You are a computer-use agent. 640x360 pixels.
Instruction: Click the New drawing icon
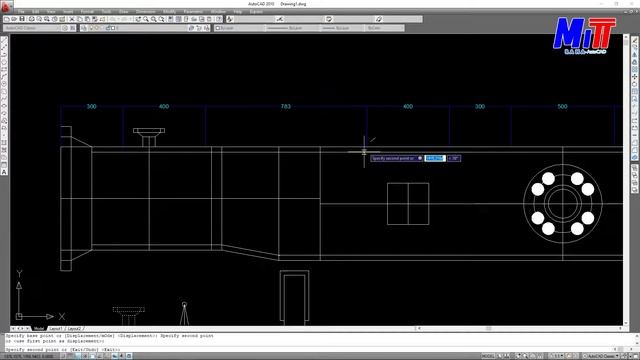point(7,19)
